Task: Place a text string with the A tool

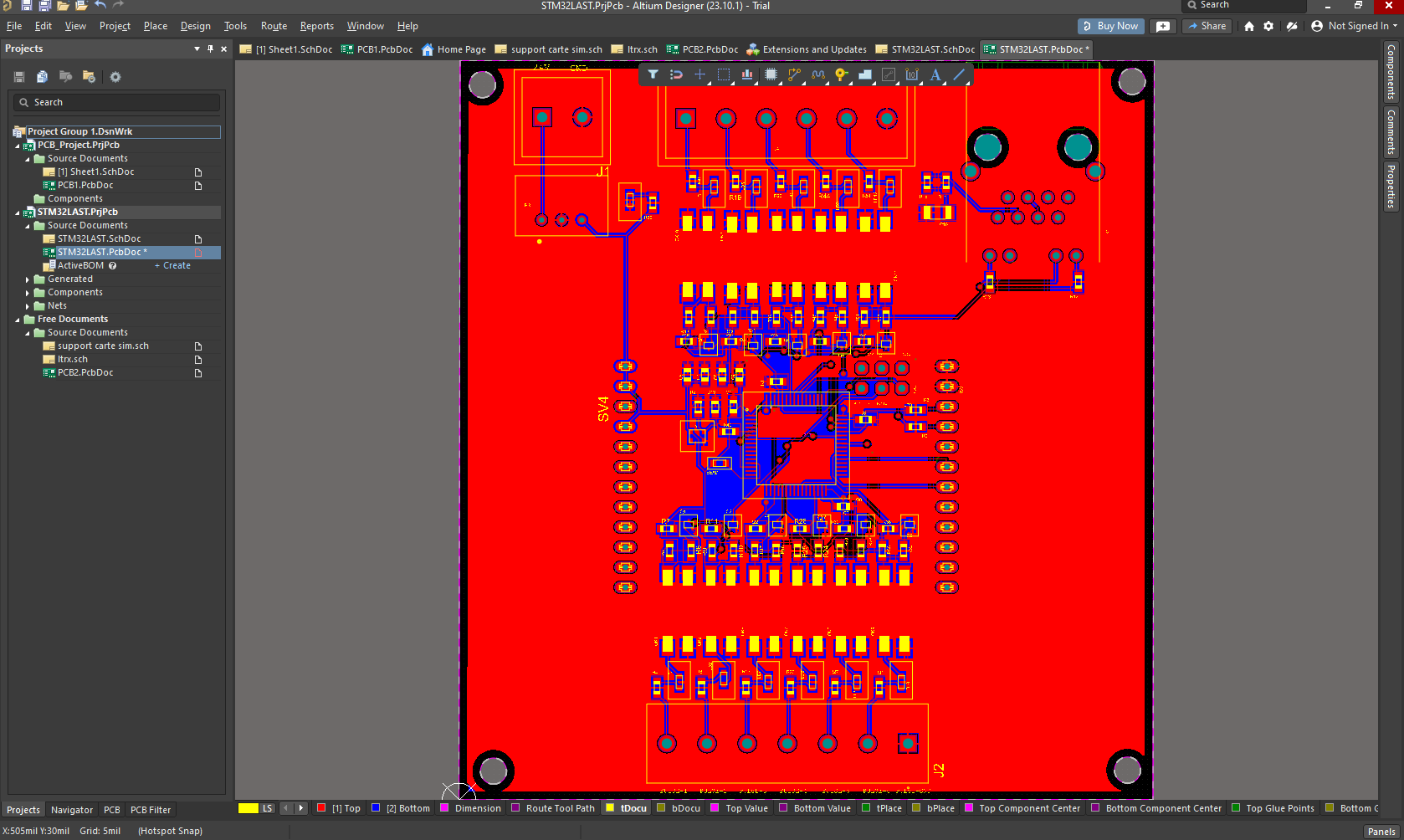Action: tap(935, 74)
